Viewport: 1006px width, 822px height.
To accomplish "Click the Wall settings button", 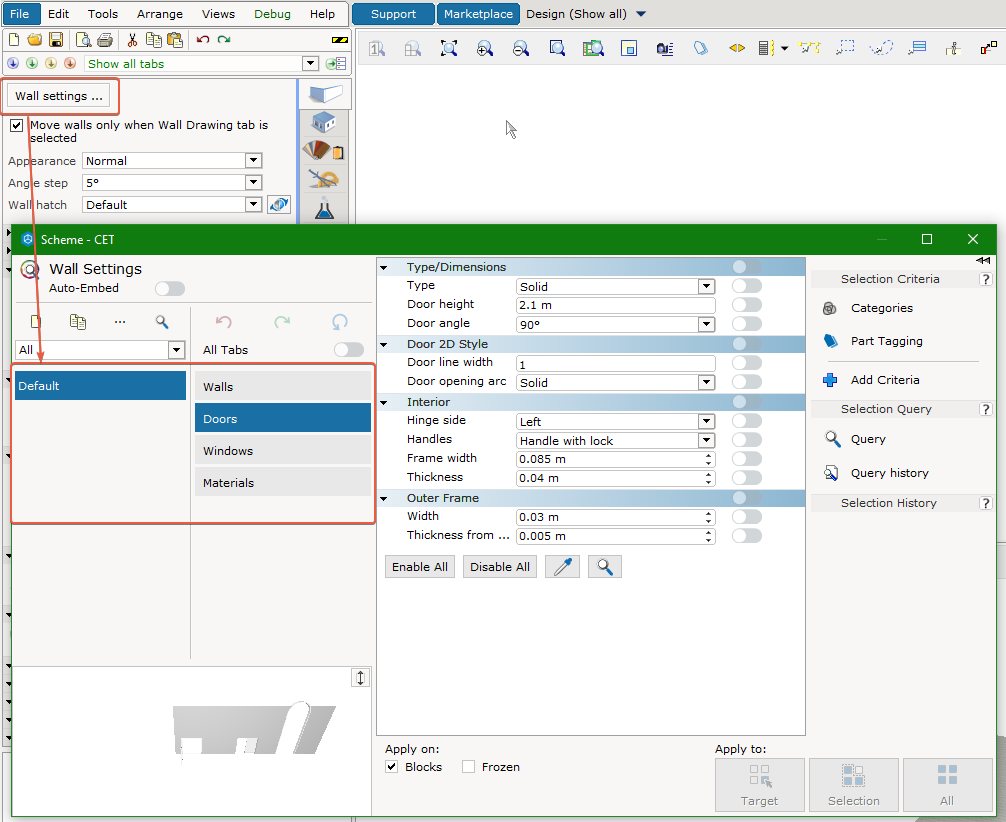I will (x=58, y=96).
